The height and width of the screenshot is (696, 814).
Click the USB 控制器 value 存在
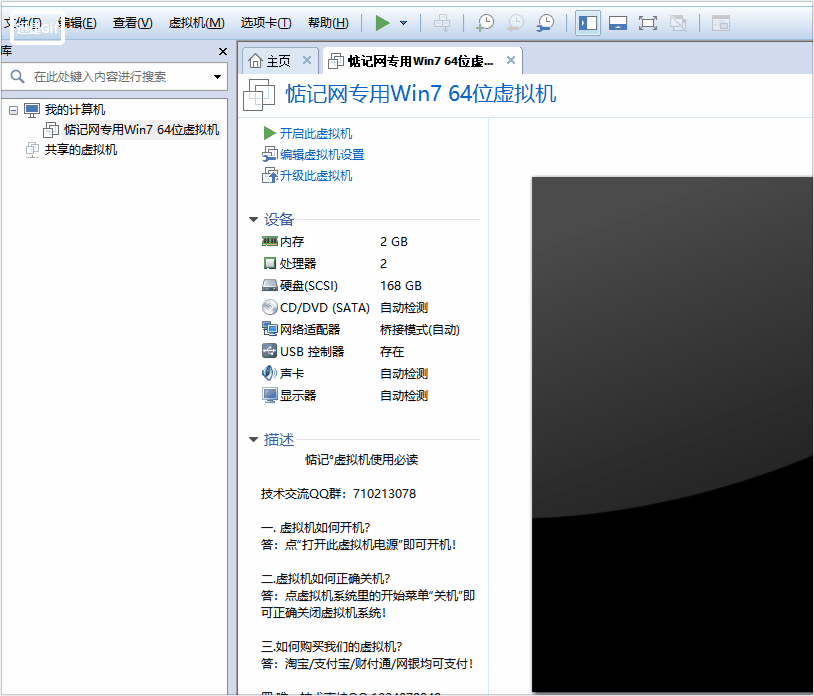(392, 352)
